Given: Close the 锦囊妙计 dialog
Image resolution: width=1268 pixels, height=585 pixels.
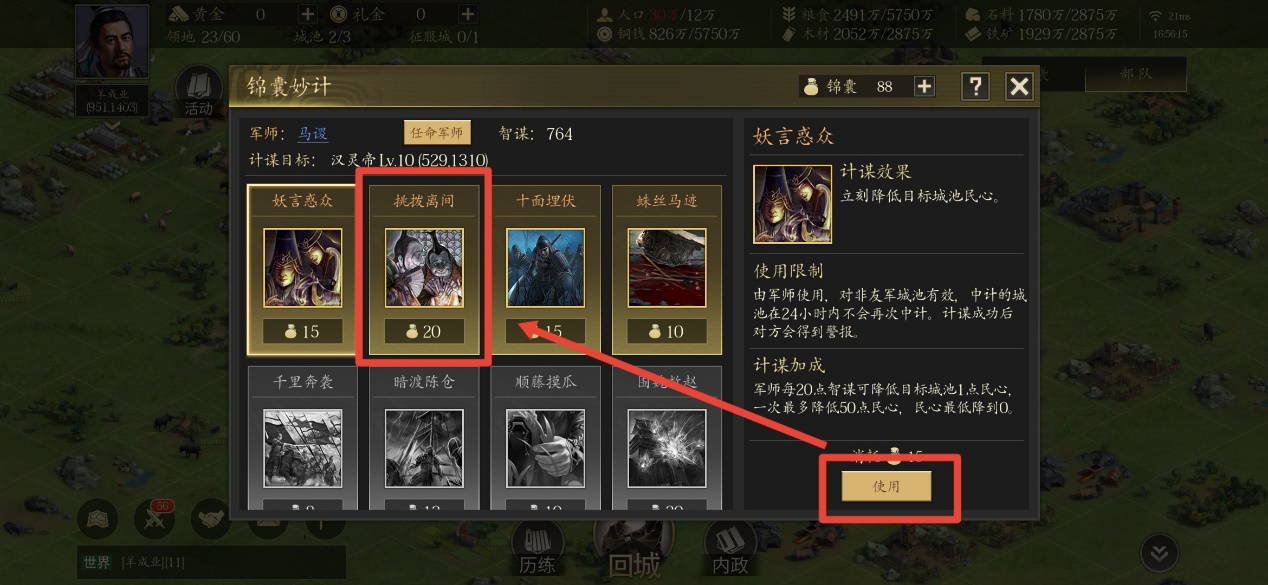Looking at the screenshot, I should point(1019,86).
